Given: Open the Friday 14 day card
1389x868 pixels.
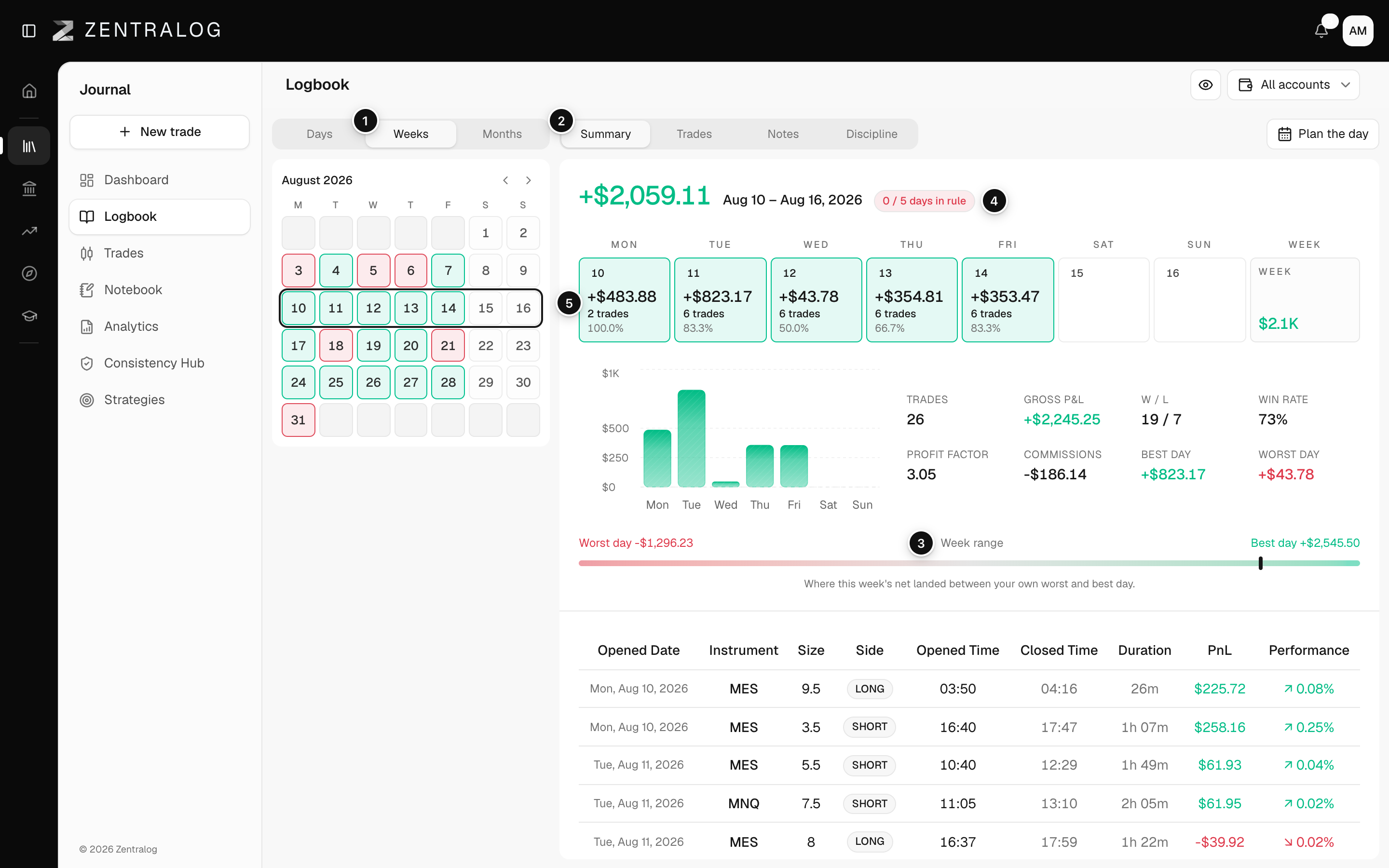Looking at the screenshot, I should [x=1008, y=299].
